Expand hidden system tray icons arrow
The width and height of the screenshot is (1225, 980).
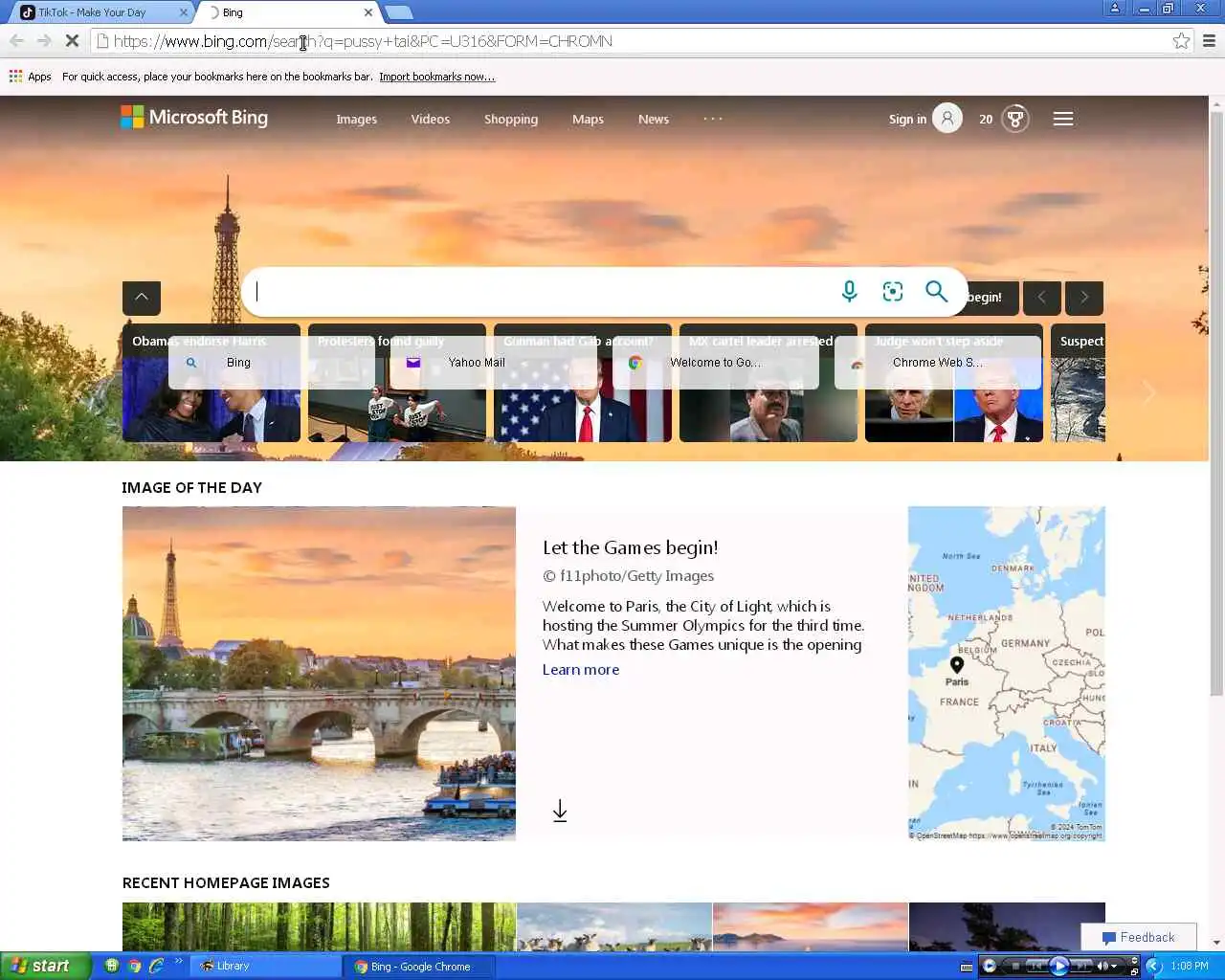point(1154,967)
